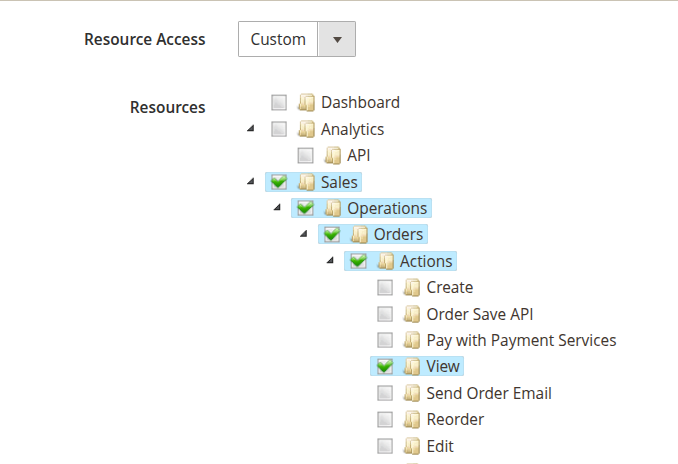Select the Pay with Payment Services label
Image resolution: width=678 pixels, height=464 pixels.
[521, 340]
